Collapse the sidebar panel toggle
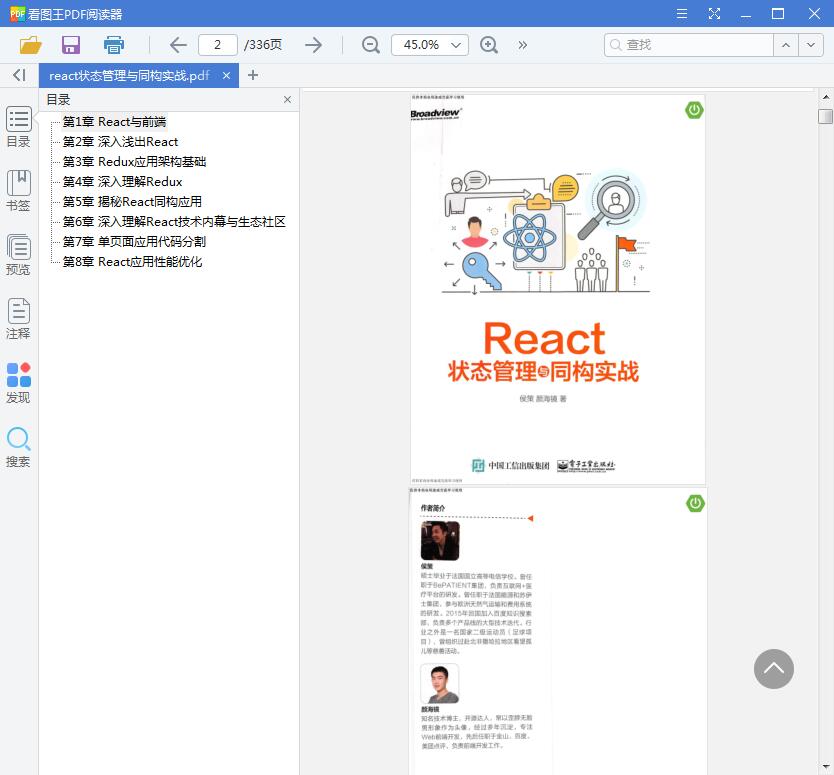Viewport: 834px width, 775px height. (19, 75)
